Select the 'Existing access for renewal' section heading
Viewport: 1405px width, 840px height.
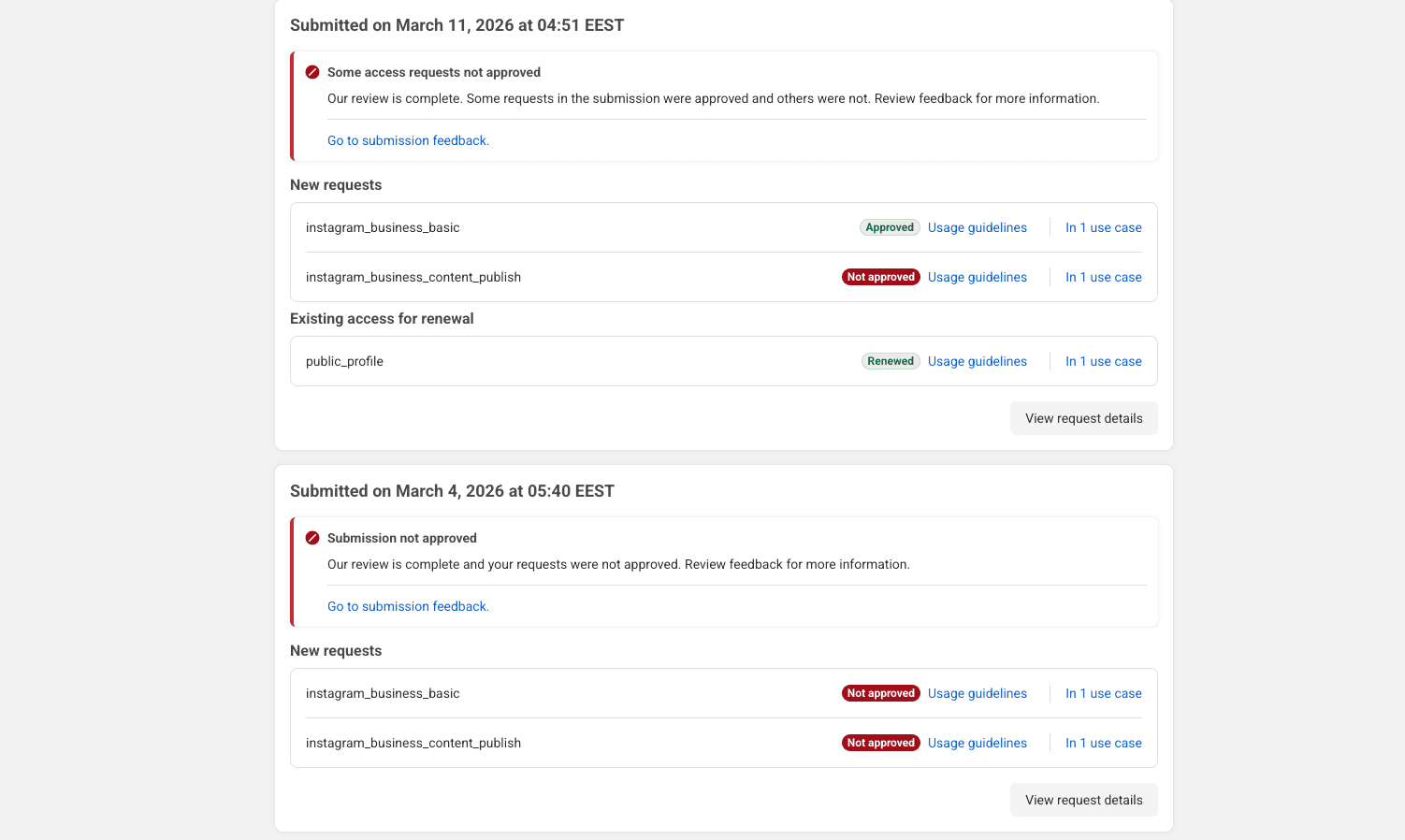tap(382, 318)
